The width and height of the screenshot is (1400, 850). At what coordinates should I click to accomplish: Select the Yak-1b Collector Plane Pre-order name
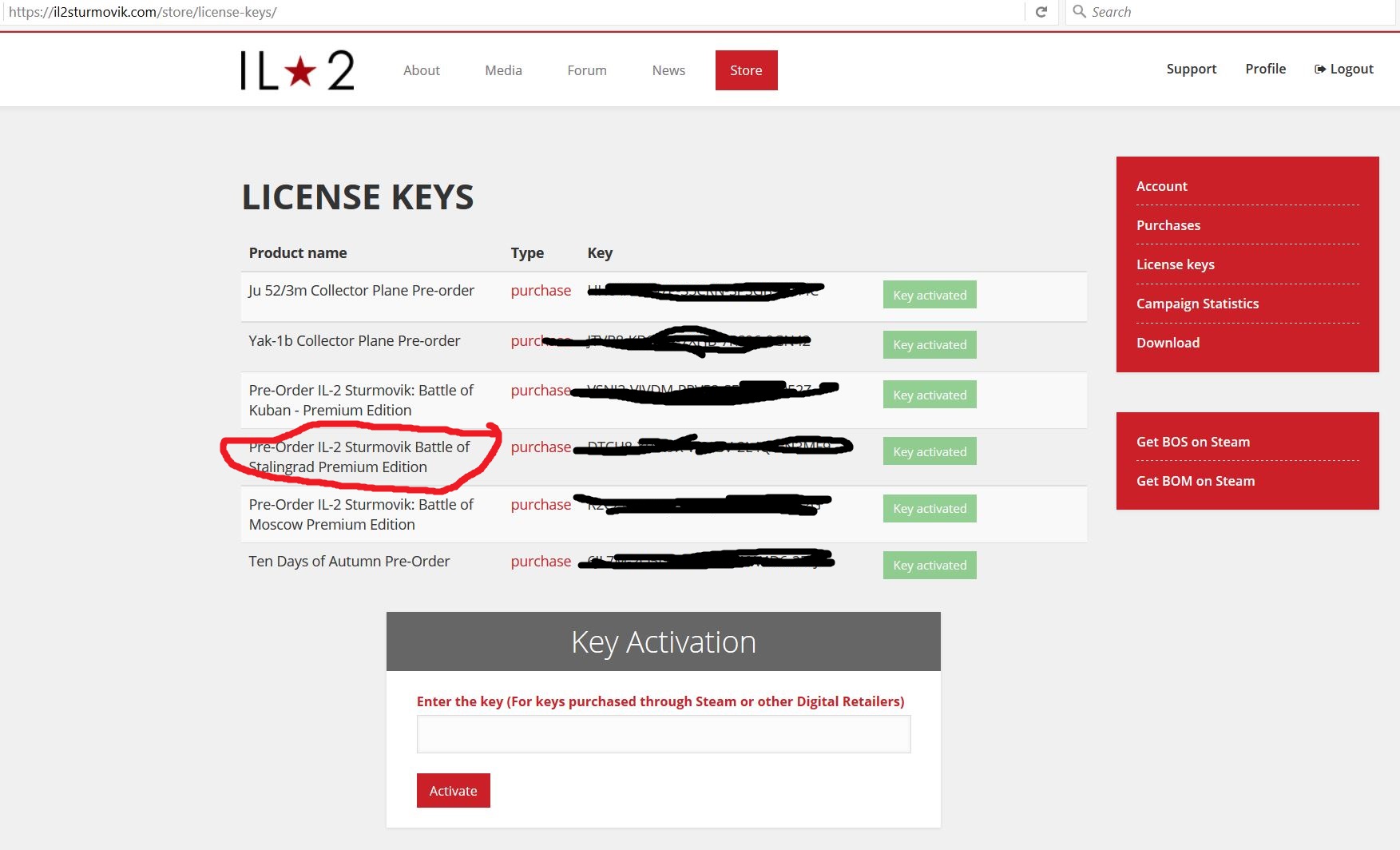point(355,341)
